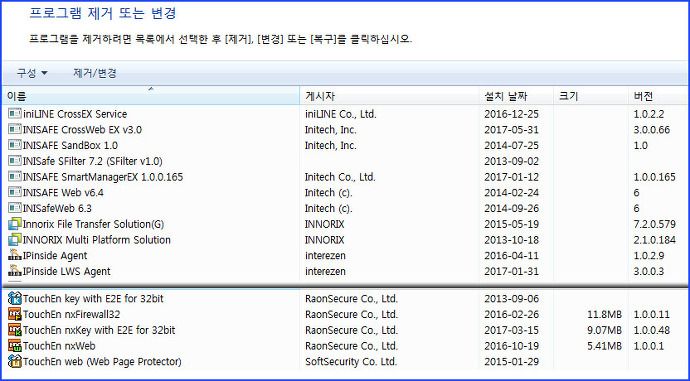Select INISAFE Web v6.4 name
The image size is (690, 381).
coord(63,192)
